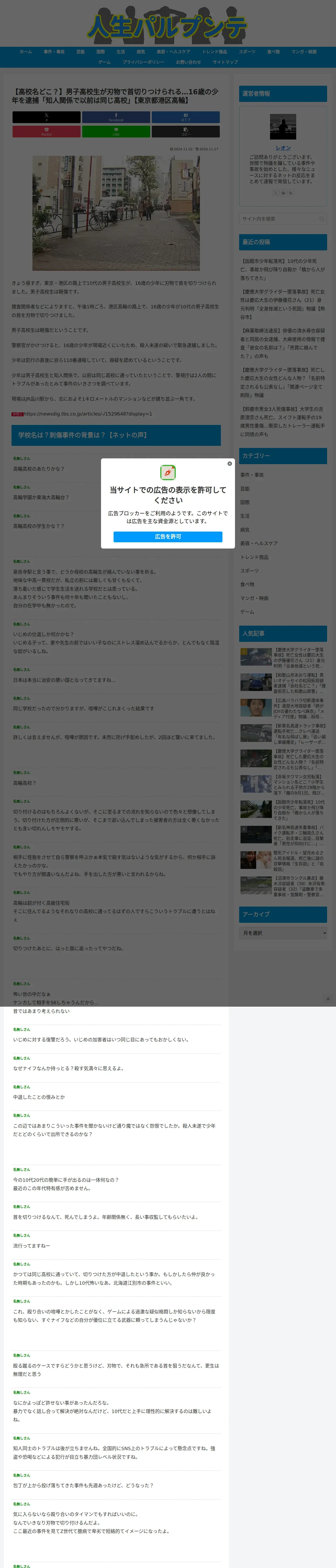Click the ad-blocker notice icon in popup
The image size is (336, 1568).
point(168,472)
